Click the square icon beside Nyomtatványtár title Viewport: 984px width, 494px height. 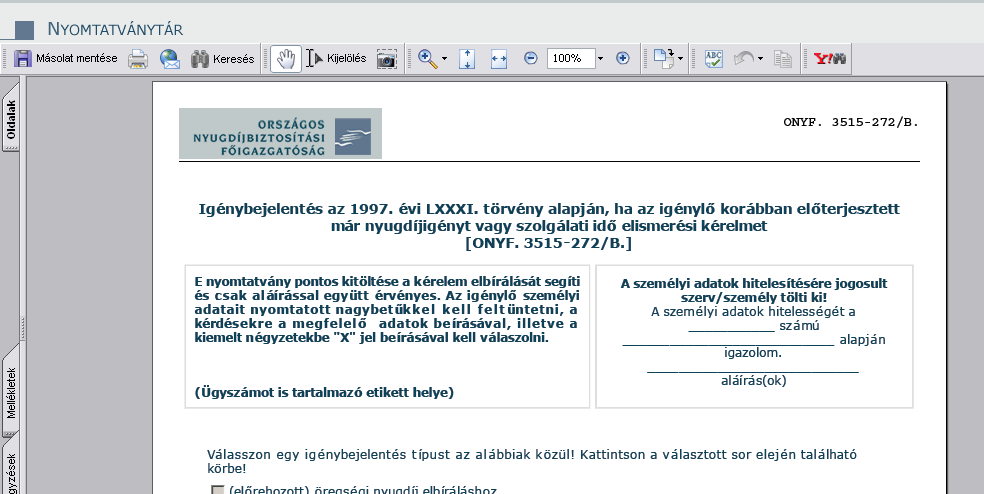coord(24,30)
